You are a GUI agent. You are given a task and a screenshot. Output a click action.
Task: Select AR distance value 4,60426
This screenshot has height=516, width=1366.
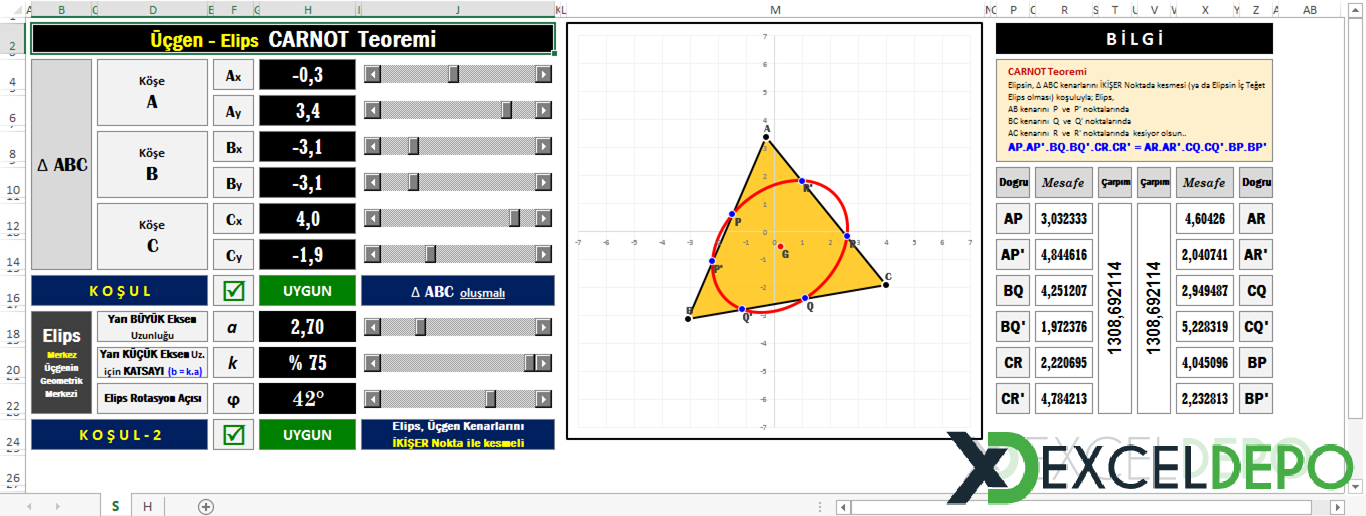point(1204,218)
